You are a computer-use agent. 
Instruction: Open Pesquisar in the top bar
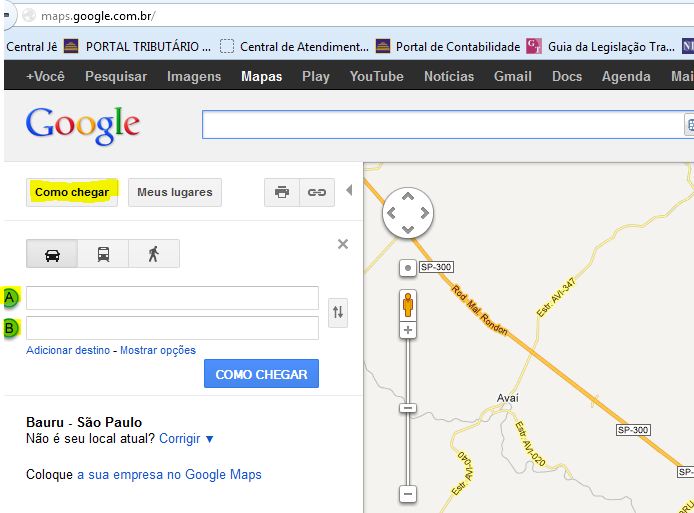point(116,76)
